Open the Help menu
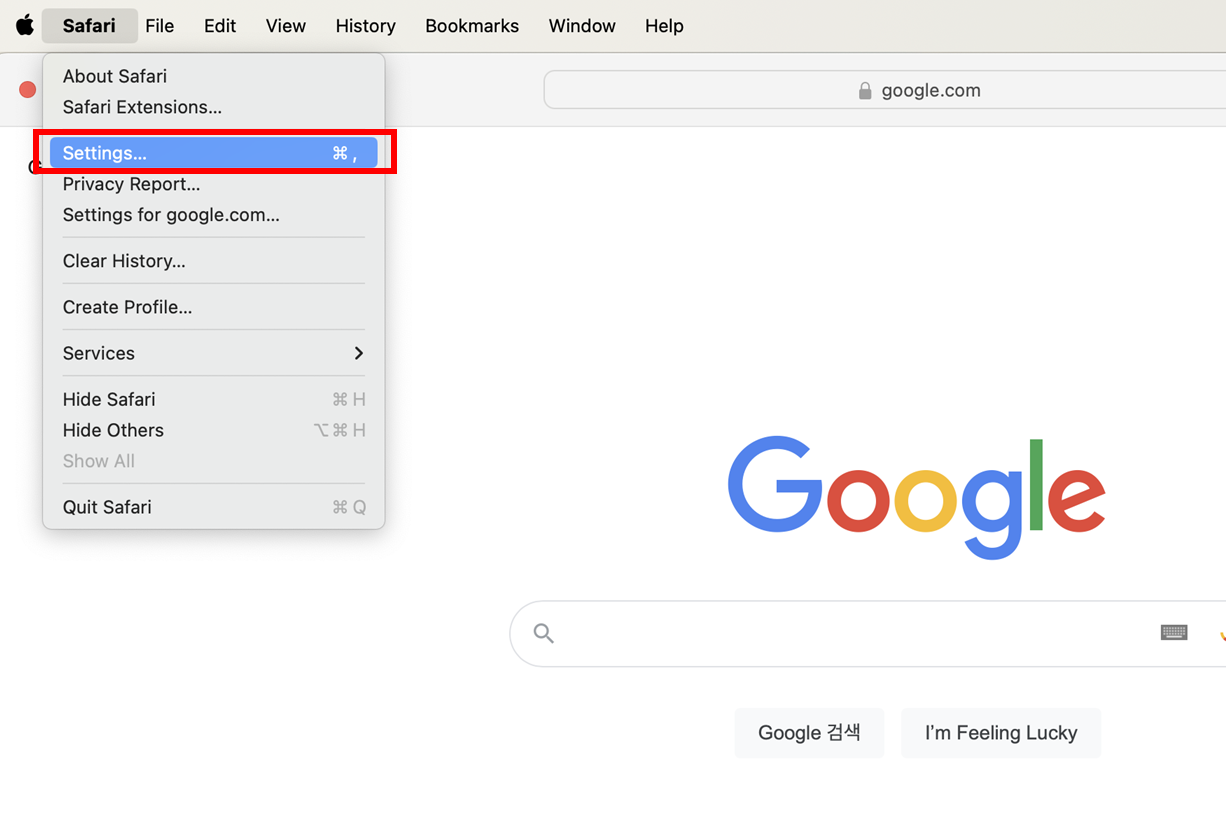This screenshot has width=1226, height=821. coord(664,26)
